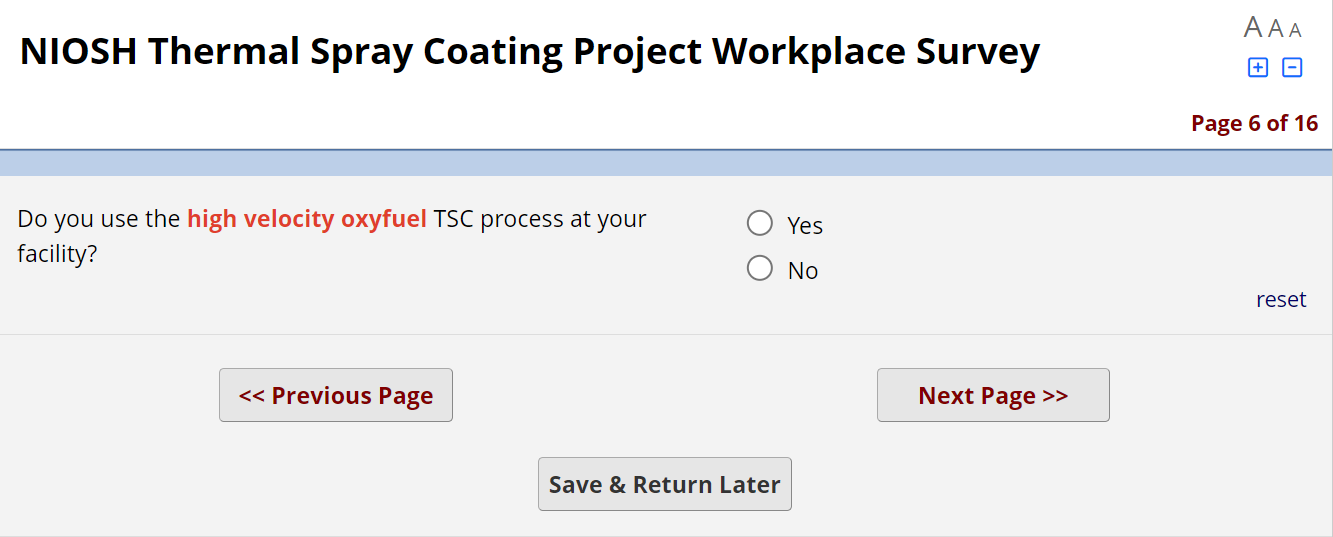Click the blue divider bar below header
The height and width of the screenshot is (537, 1333).
point(666,163)
